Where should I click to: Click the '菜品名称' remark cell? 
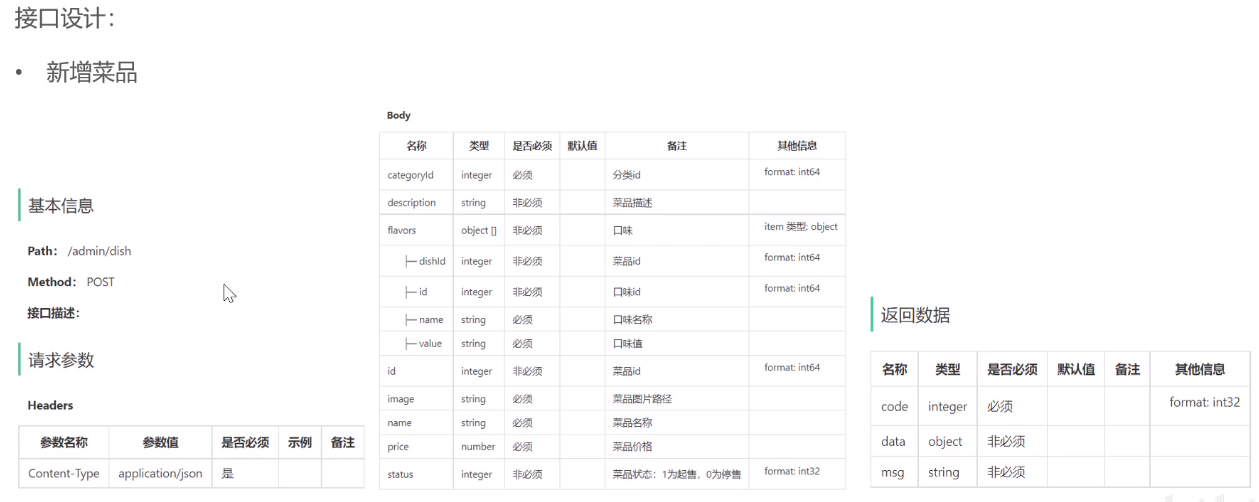[x=632, y=422]
